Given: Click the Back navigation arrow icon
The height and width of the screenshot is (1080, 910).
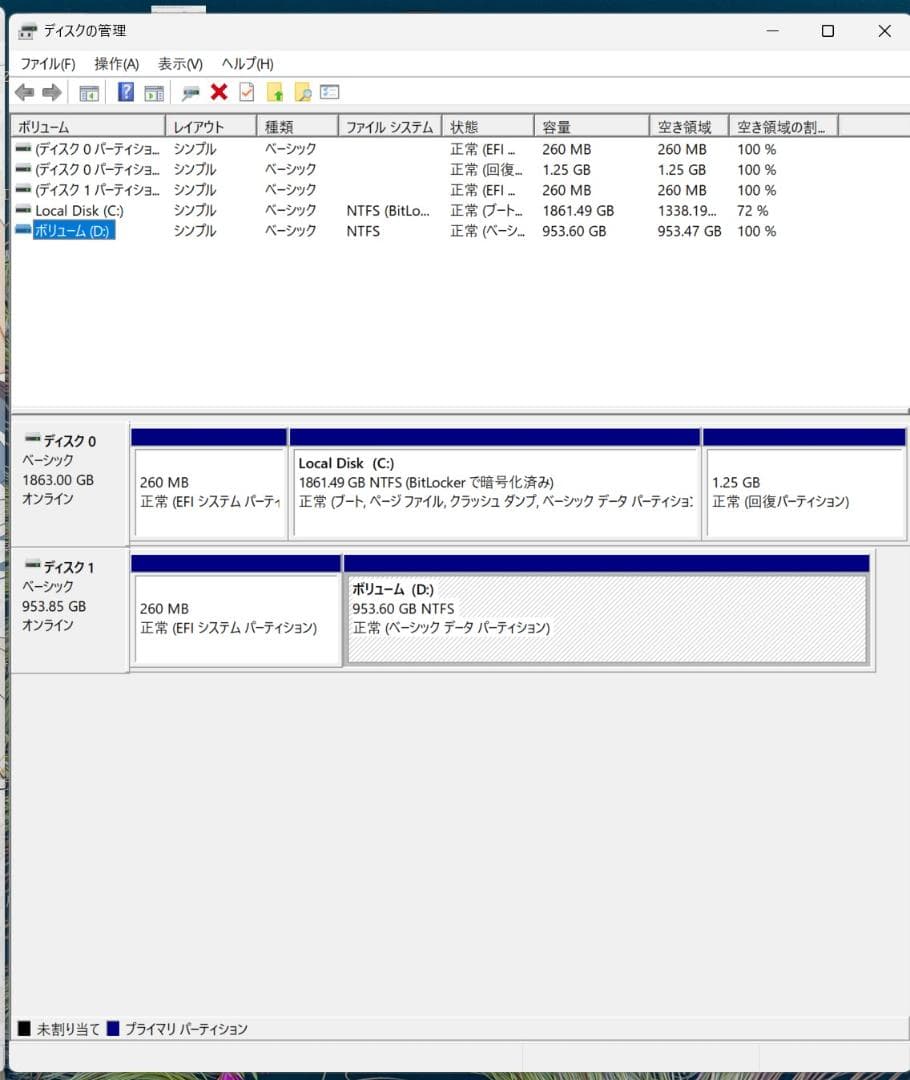Looking at the screenshot, I should click(25, 92).
